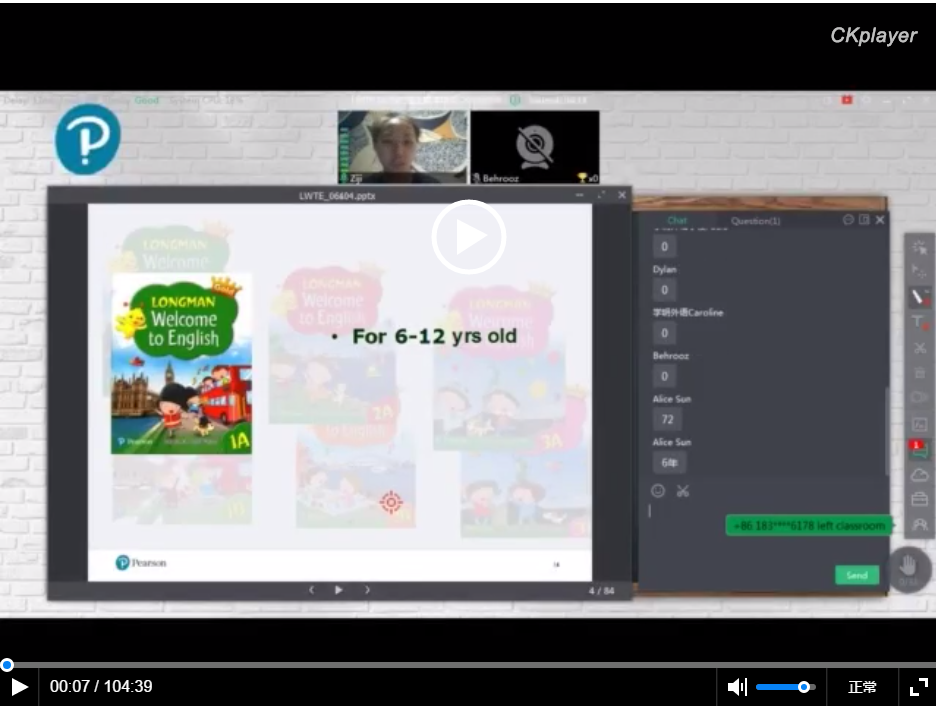Image resolution: width=936 pixels, height=706 pixels.
Task: Click the Caroline sender name in chat
Action: coord(688,313)
